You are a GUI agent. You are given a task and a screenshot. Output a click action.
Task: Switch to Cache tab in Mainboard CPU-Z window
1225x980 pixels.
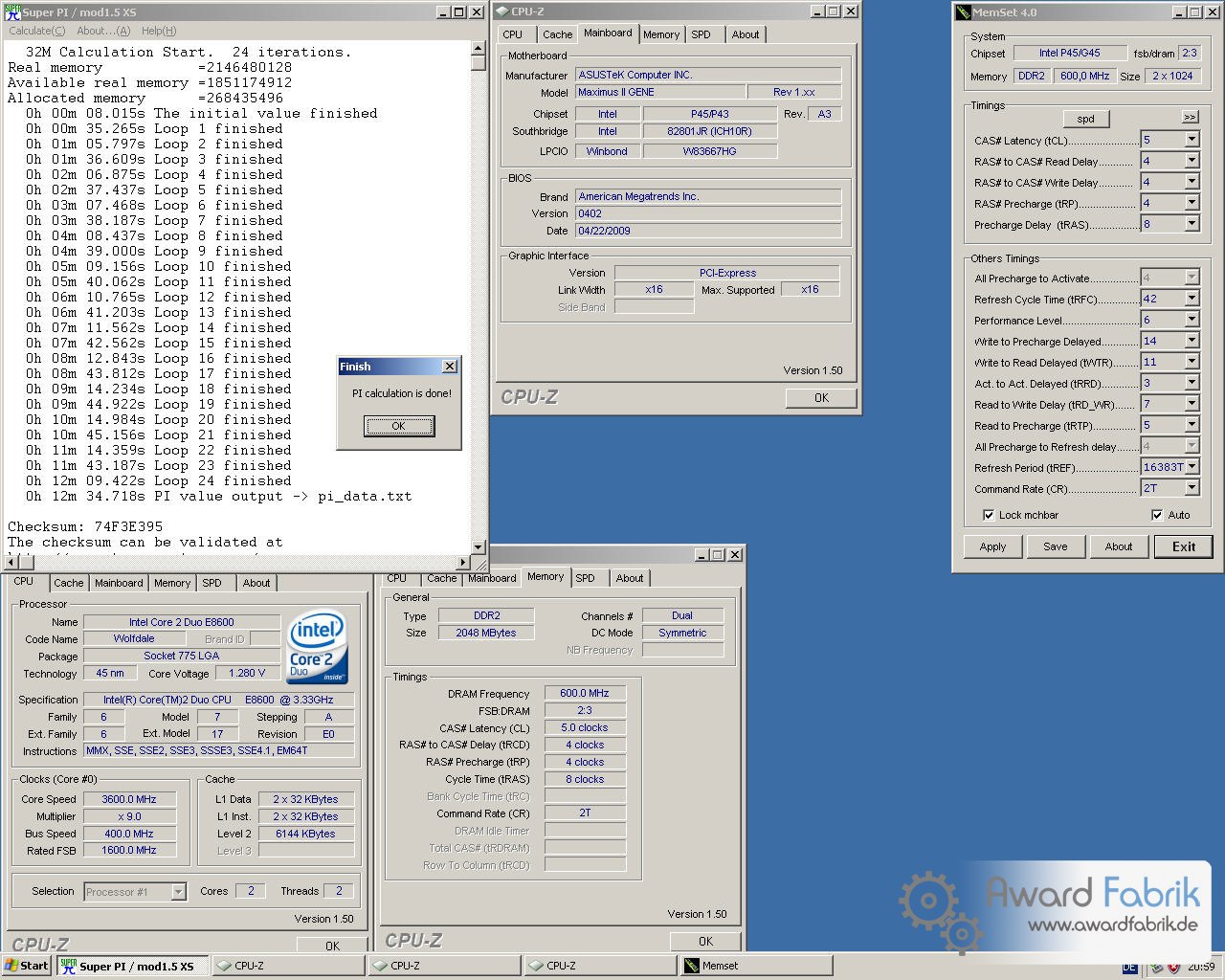[557, 34]
